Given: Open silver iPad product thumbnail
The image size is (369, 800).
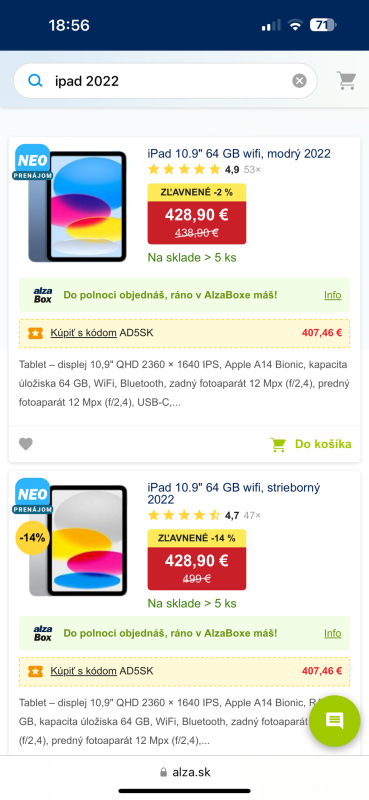Looking at the screenshot, I should 77,540.
